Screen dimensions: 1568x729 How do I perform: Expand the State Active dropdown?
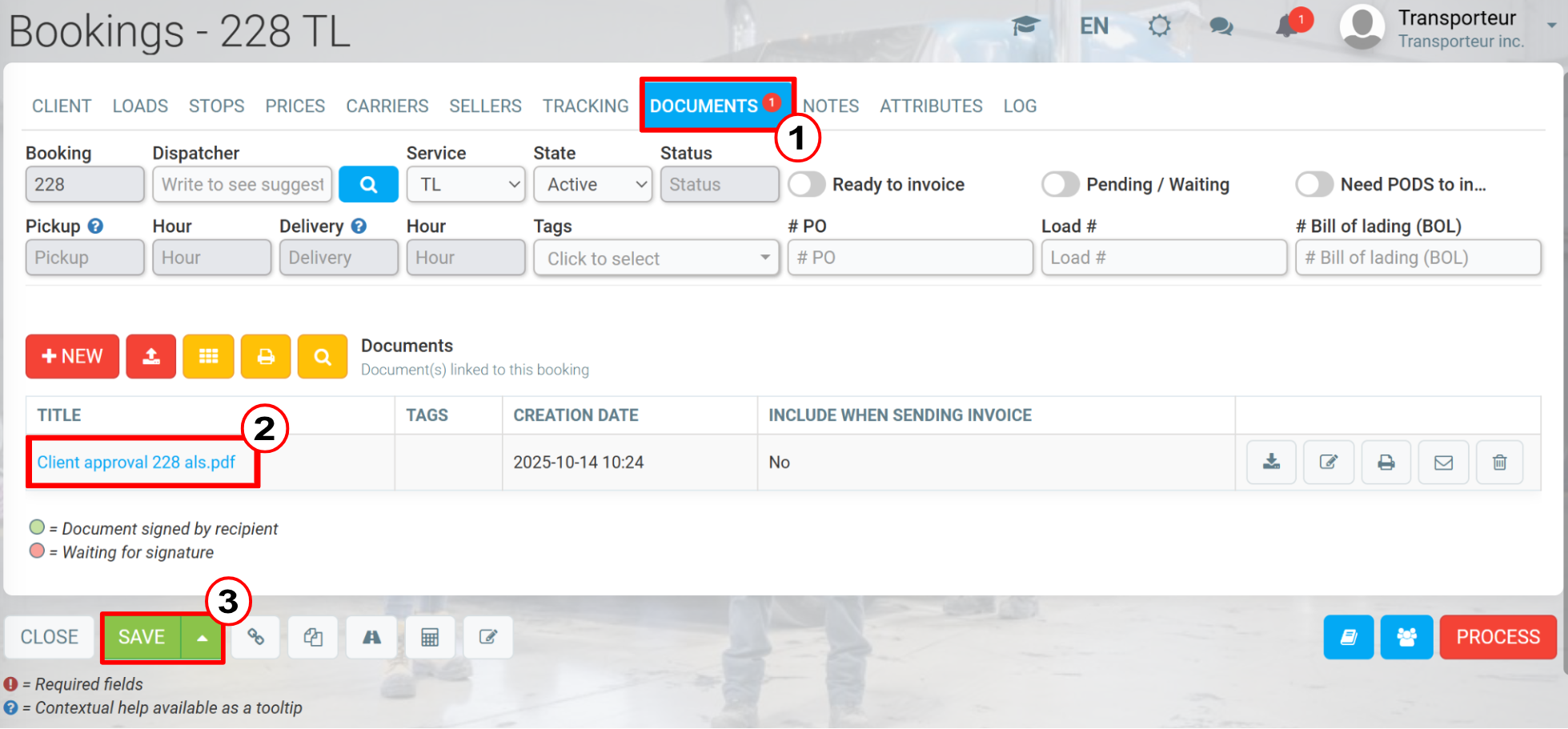tap(593, 184)
